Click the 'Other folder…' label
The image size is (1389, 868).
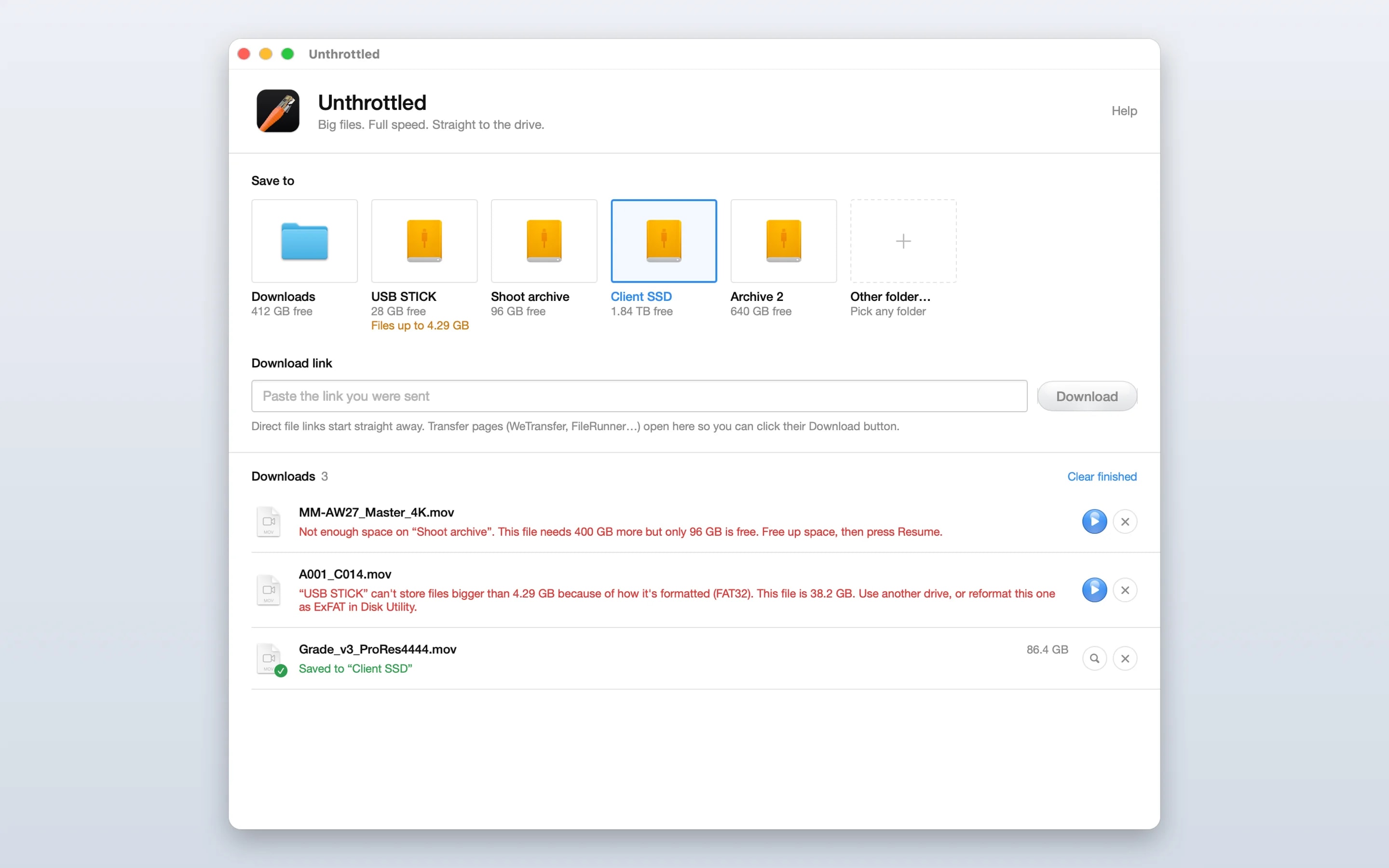pos(890,297)
